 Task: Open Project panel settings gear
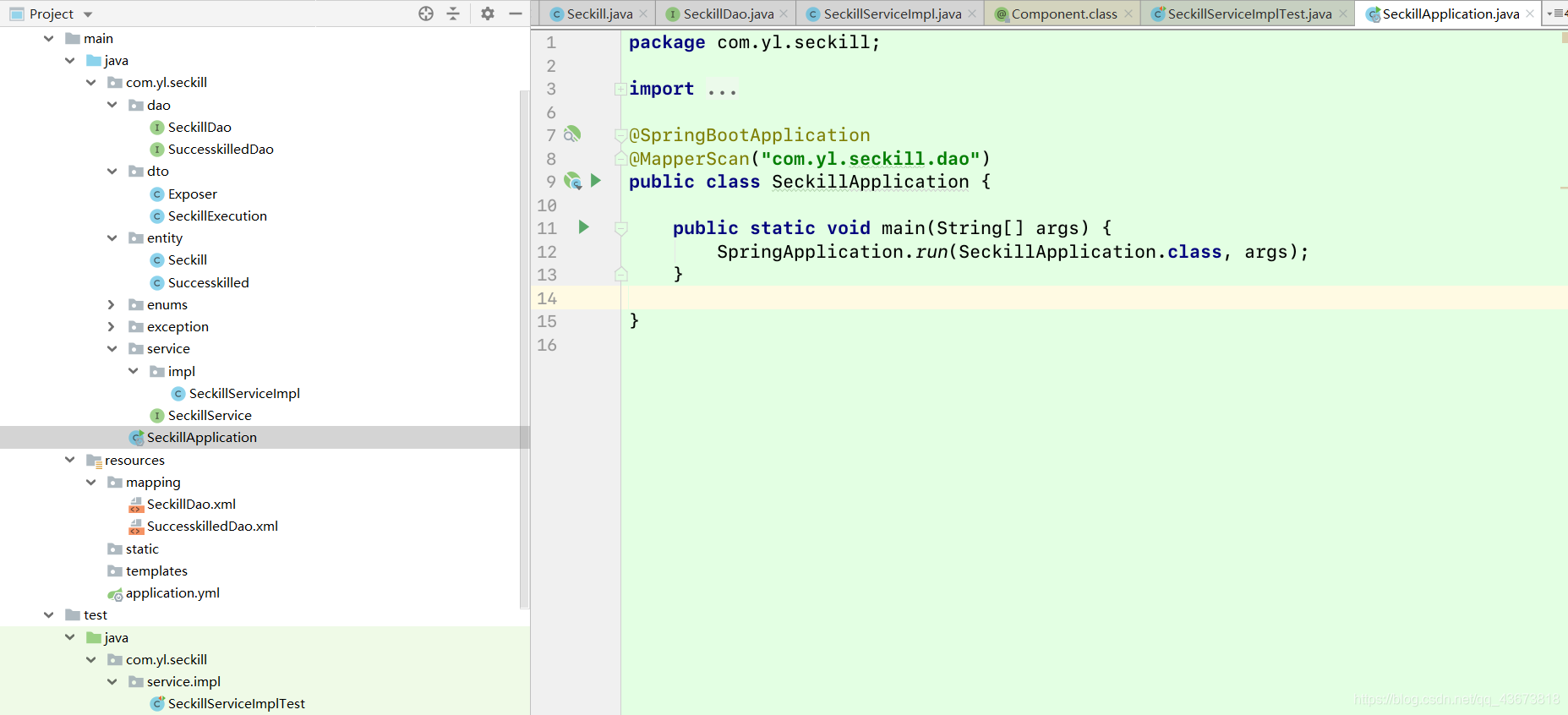pos(488,14)
